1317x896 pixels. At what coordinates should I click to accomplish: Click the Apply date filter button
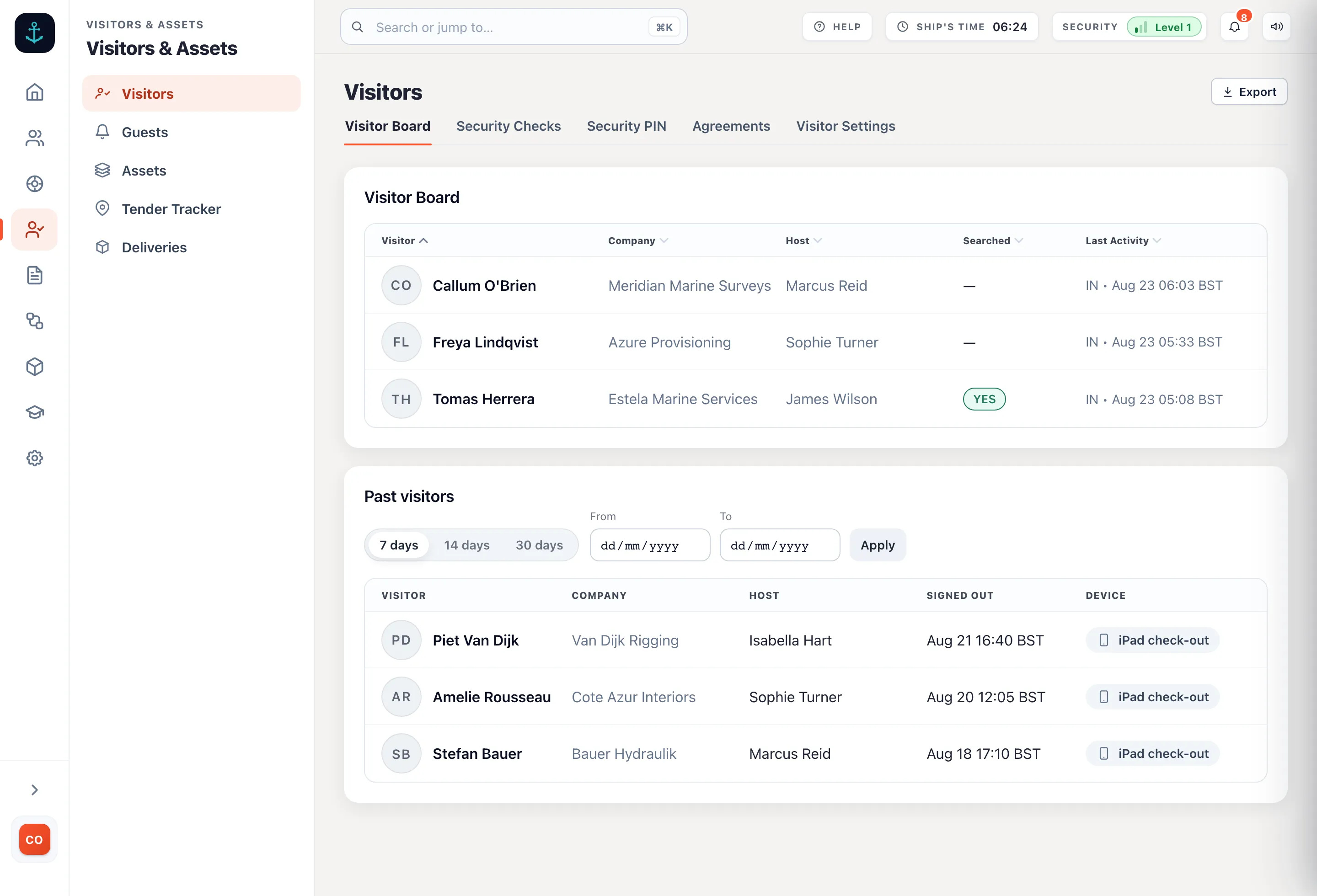877,545
